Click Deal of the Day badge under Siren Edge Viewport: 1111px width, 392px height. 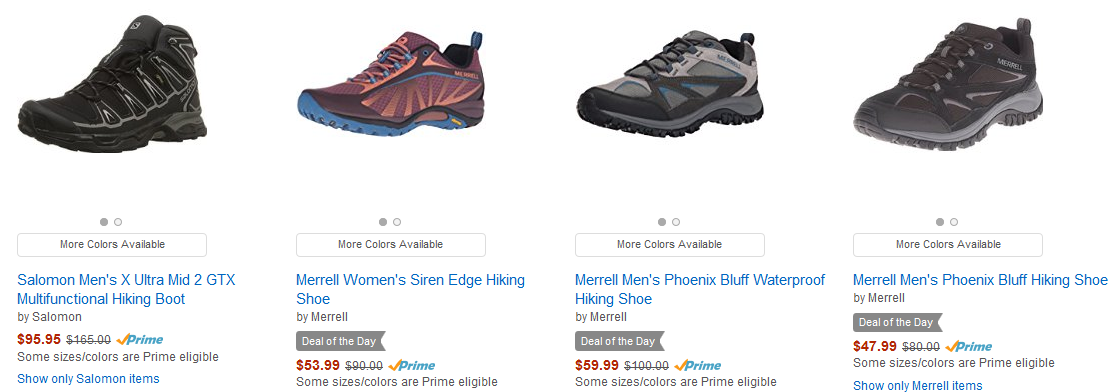[341, 341]
